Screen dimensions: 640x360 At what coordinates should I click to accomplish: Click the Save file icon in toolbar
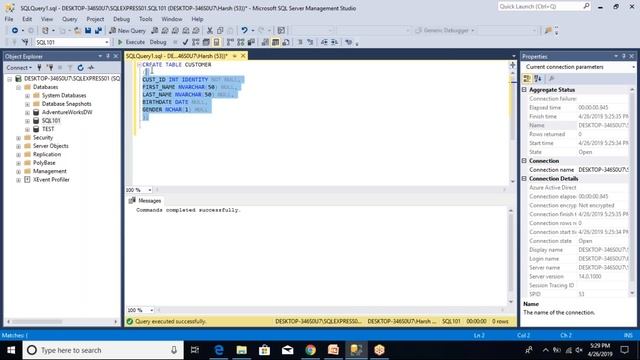[88, 31]
